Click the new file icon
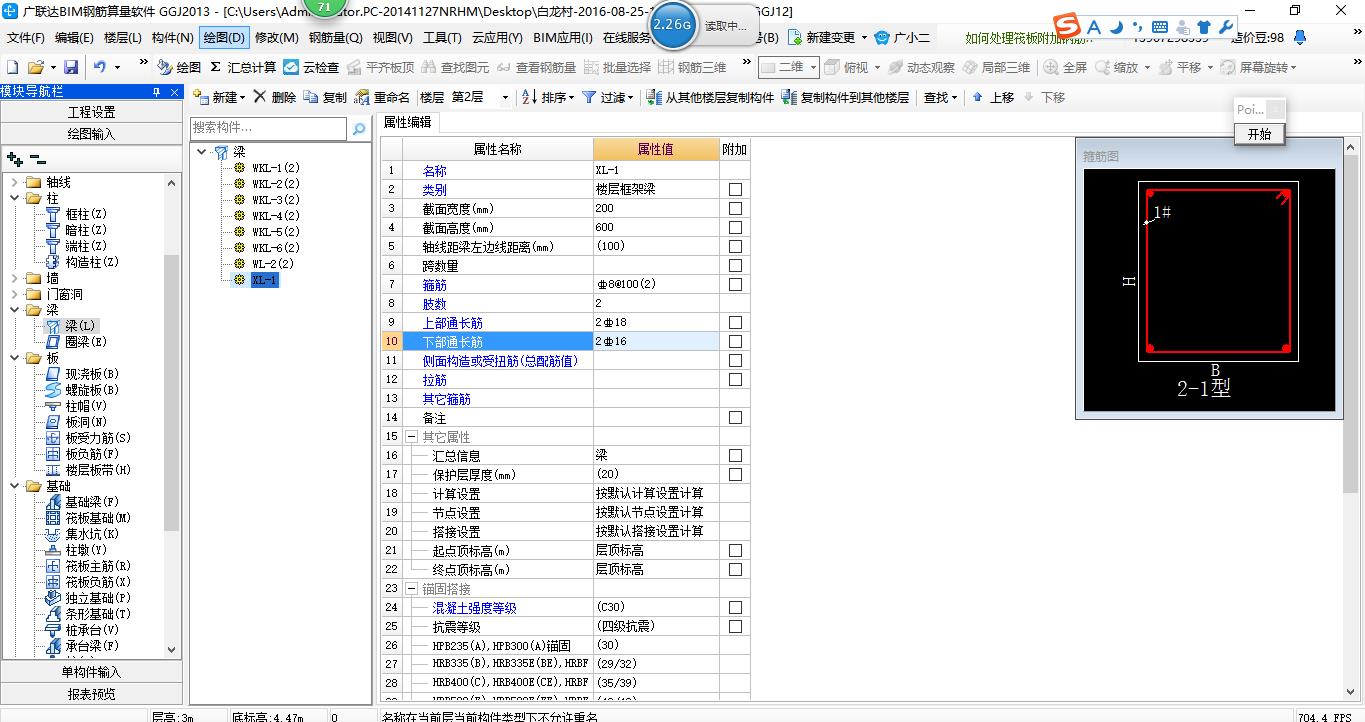The width and height of the screenshot is (1365, 722). tap(12, 67)
